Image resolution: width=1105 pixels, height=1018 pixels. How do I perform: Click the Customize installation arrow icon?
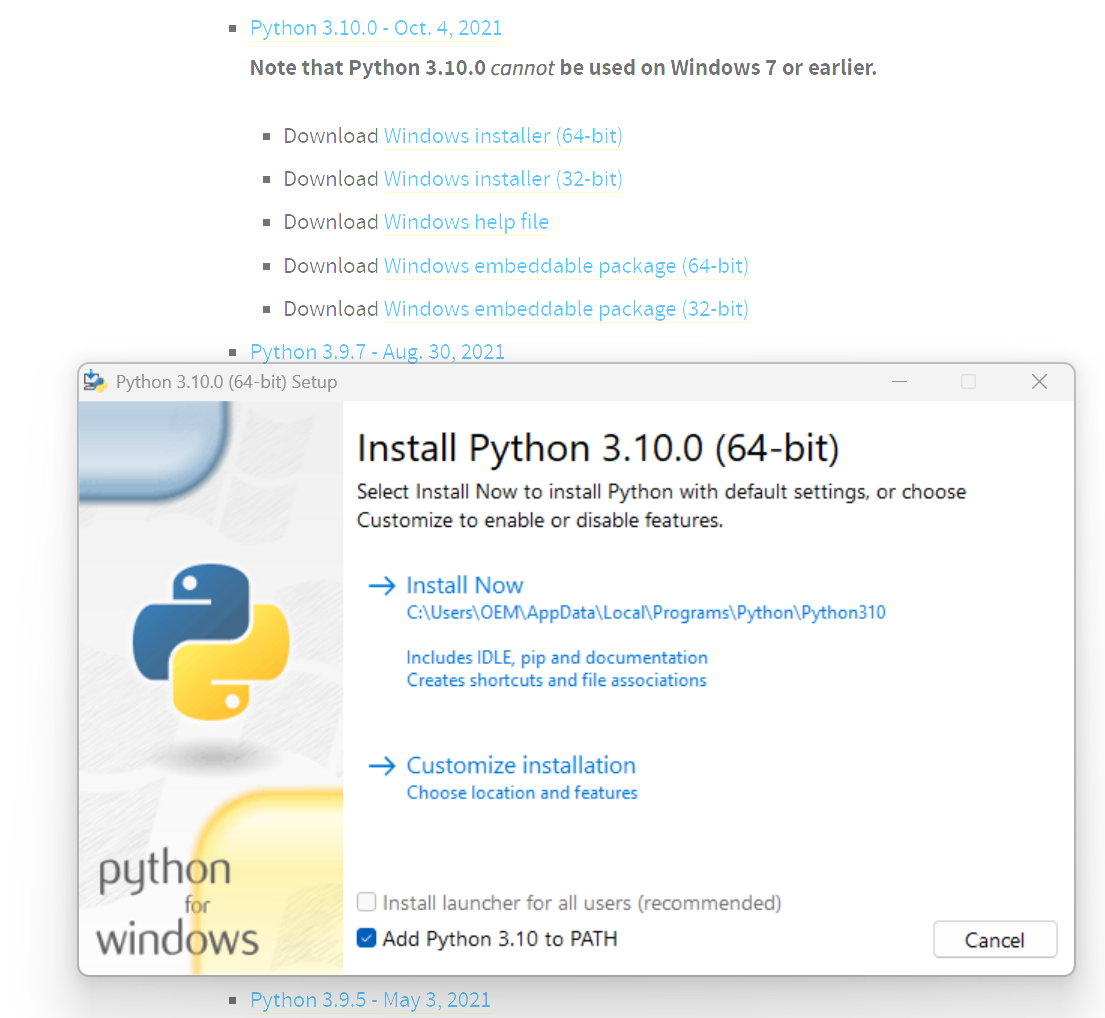(382, 766)
